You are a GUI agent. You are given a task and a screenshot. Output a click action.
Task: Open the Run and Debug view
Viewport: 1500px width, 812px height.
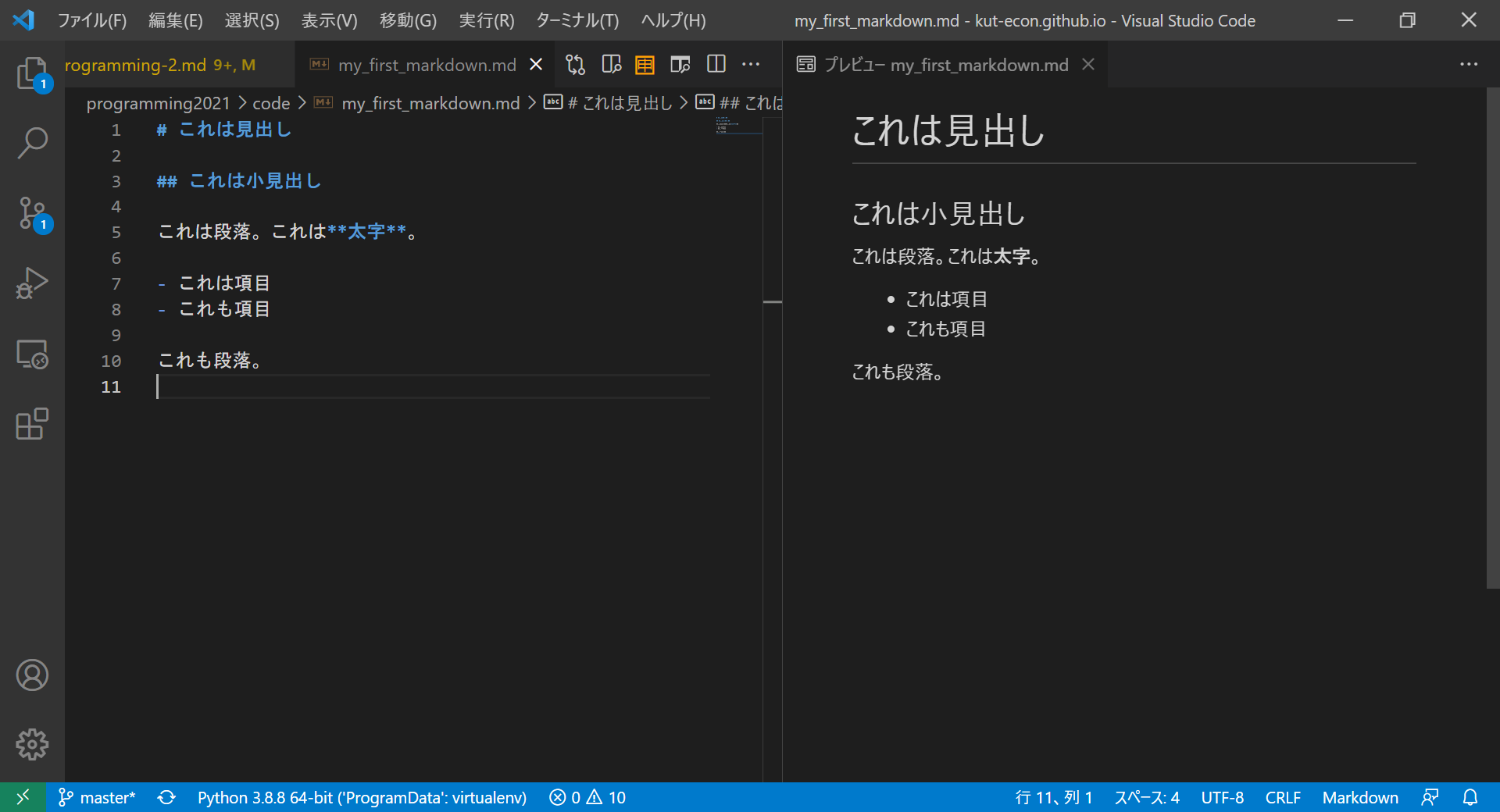(32, 283)
